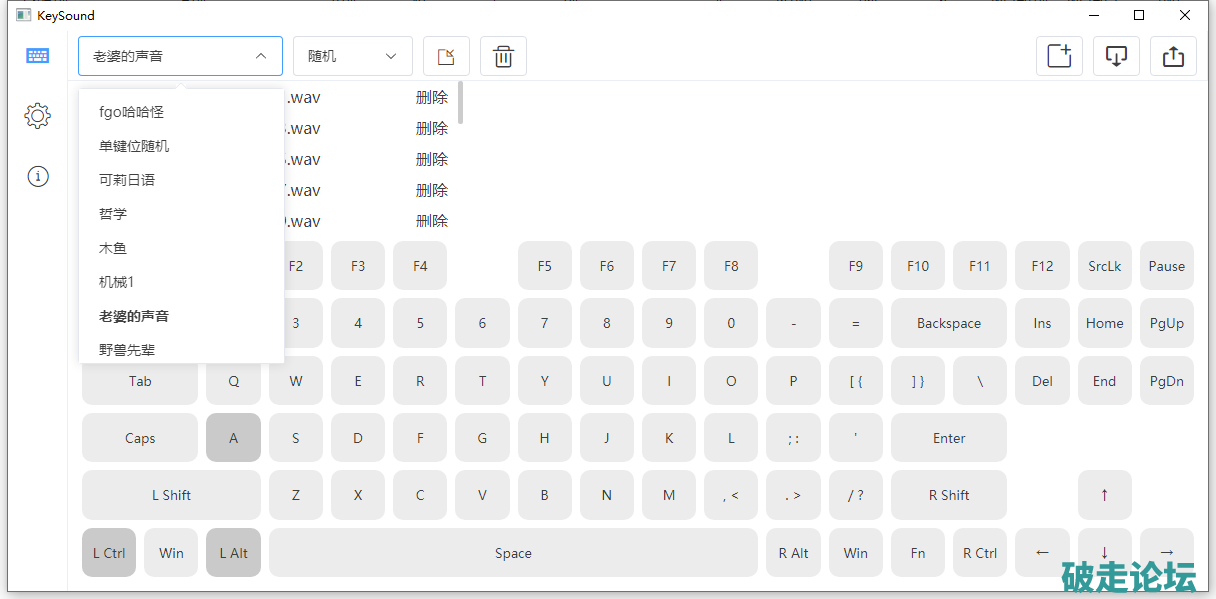Screen dimensions: 1216x599
Task: Open the info page in sidebar
Action: pos(38,177)
